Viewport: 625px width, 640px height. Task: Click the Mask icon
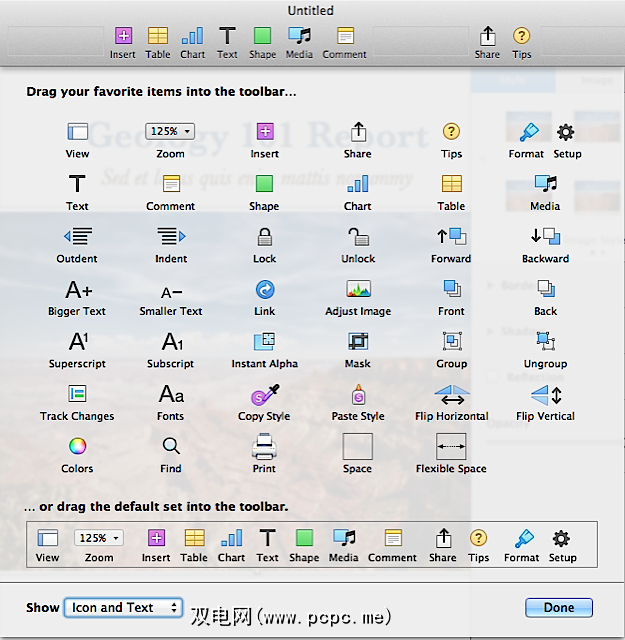pyautogui.click(x=358, y=342)
